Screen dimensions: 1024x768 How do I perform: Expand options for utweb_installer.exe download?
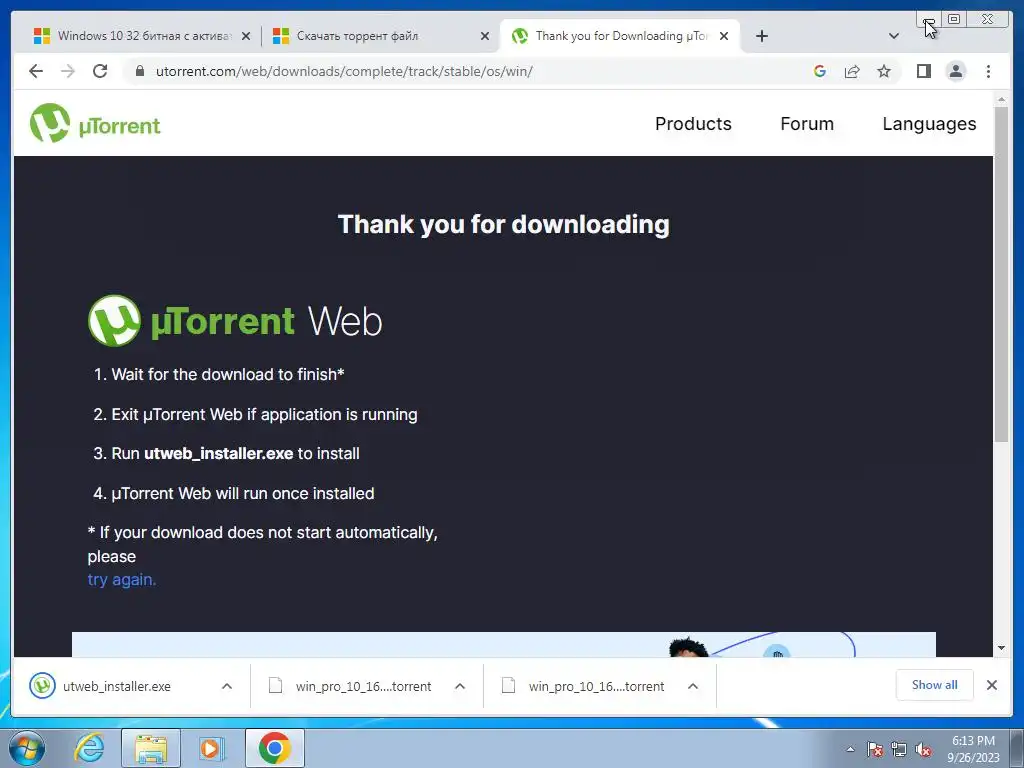pyautogui.click(x=227, y=686)
